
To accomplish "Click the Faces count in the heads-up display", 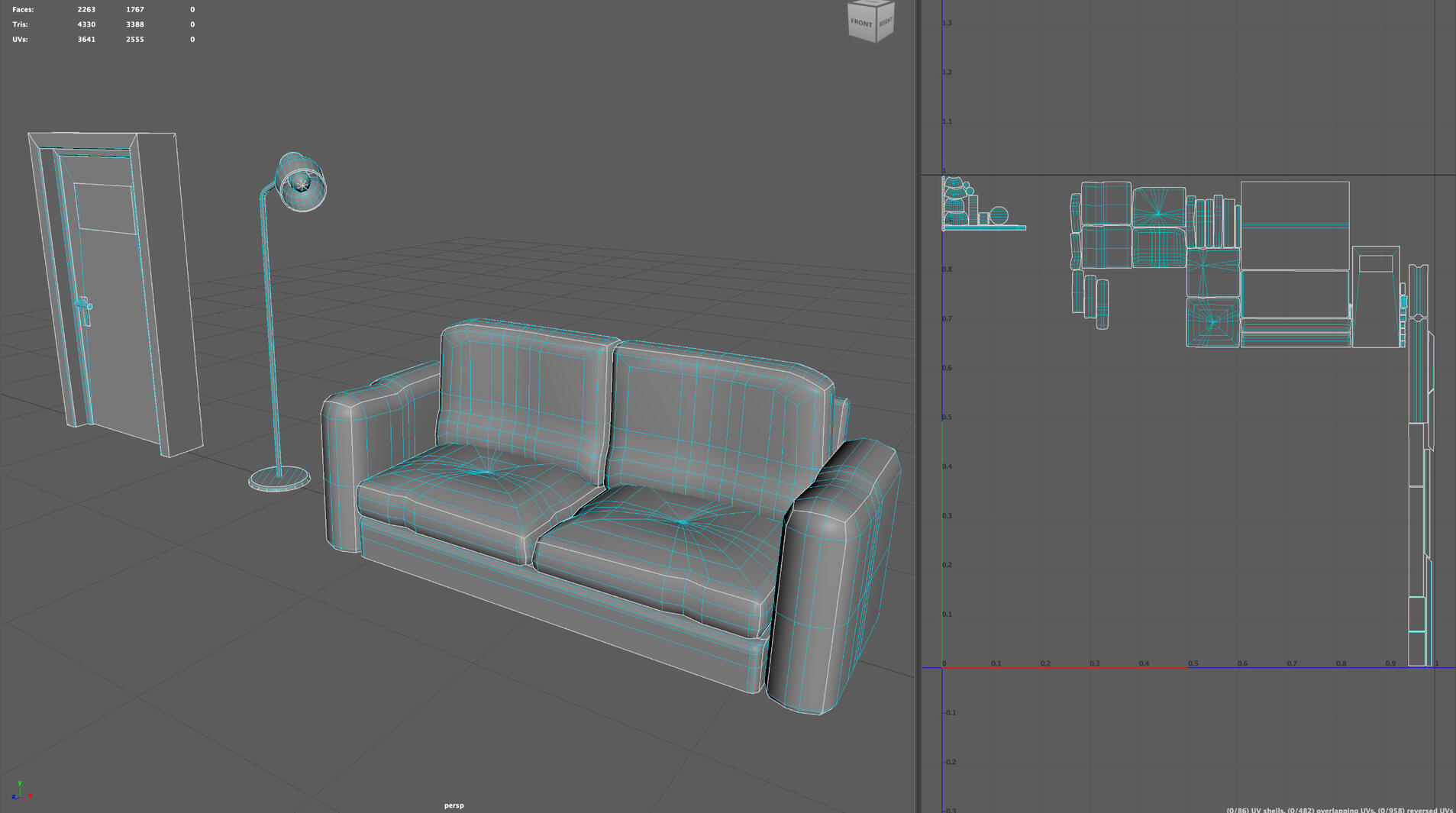I will 21,9.
